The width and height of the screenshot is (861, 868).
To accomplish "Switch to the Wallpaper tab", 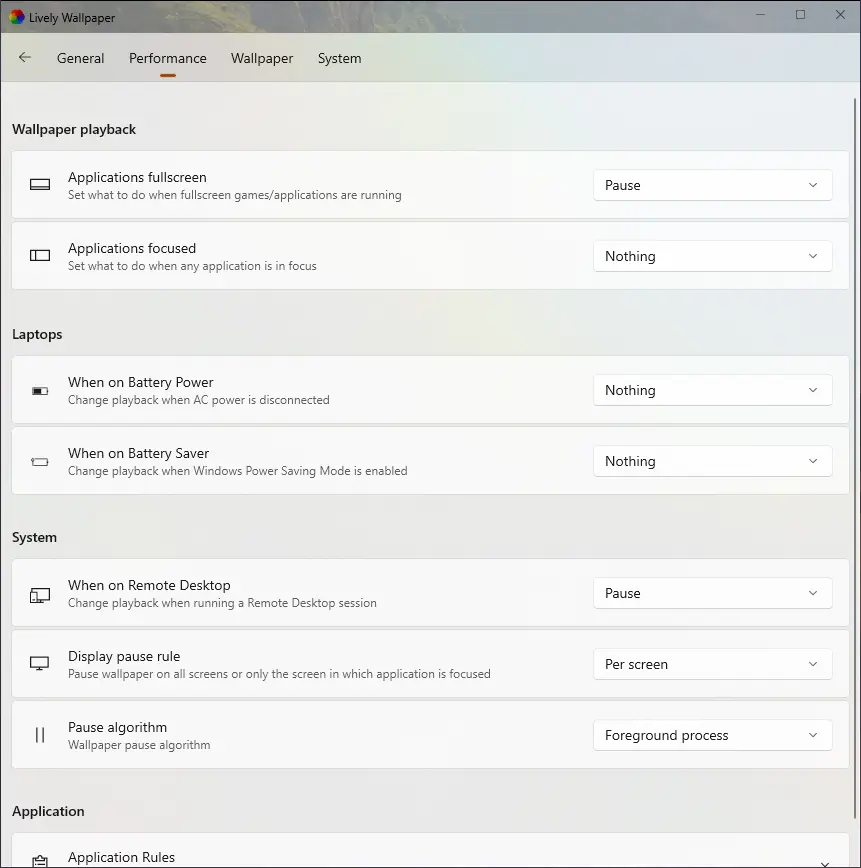I will tap(261, 58).
